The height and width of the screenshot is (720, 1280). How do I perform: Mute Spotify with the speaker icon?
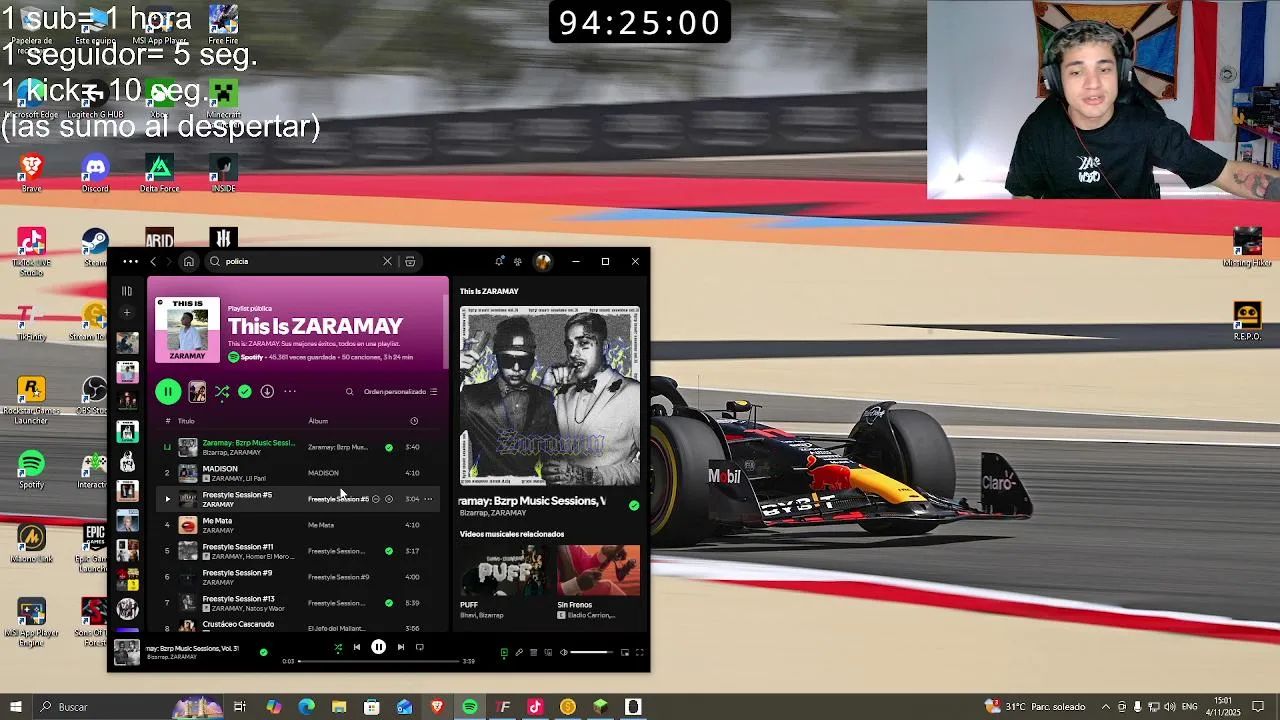[x=563, y=653]
